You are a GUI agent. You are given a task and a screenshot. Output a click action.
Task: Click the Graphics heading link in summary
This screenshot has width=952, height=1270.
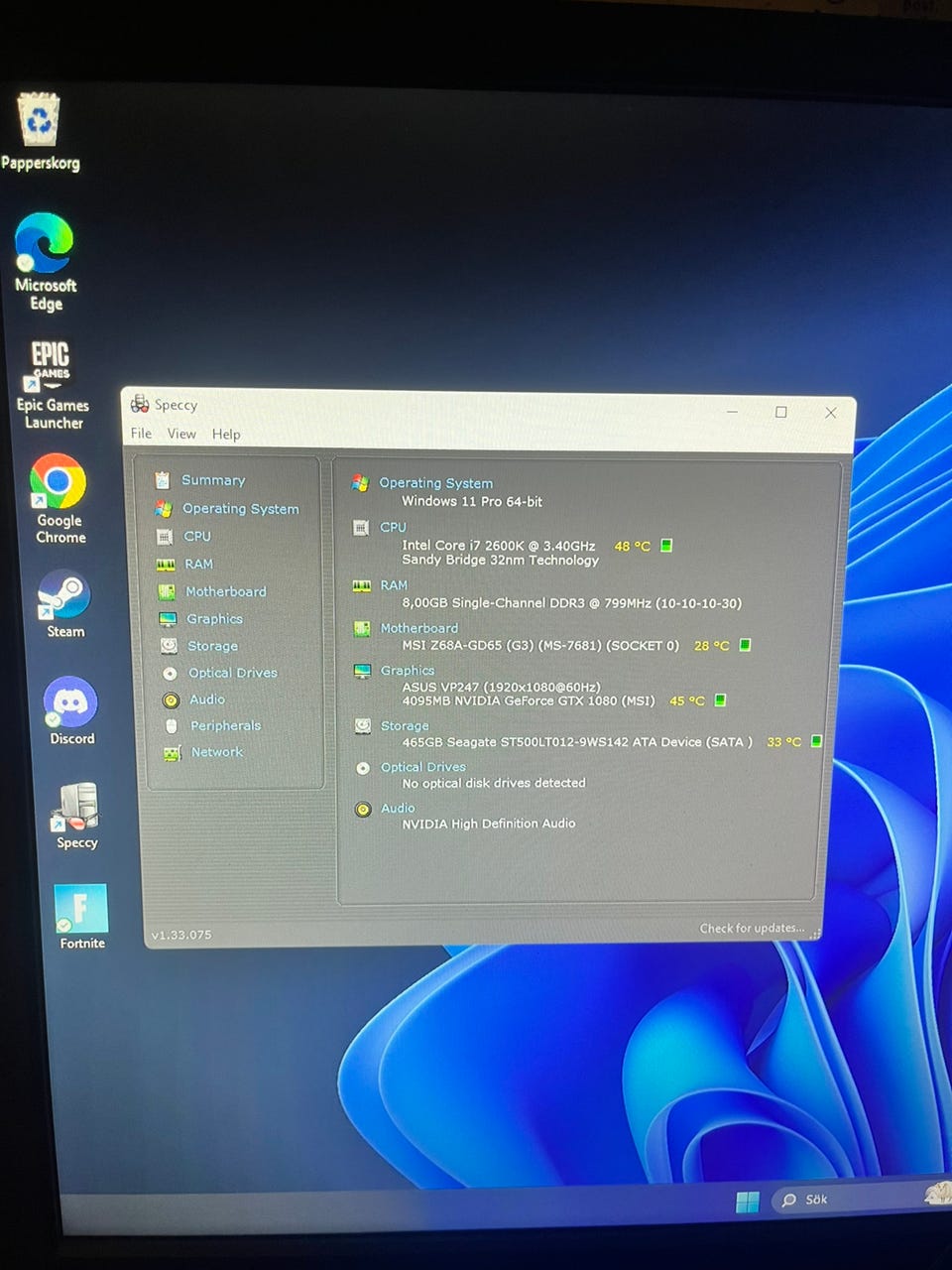click(408, 671)
